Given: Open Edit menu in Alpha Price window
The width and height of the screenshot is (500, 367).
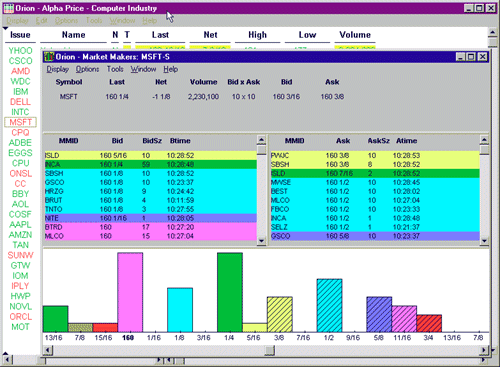Looking at the screenshot, I should coord(41,21).
